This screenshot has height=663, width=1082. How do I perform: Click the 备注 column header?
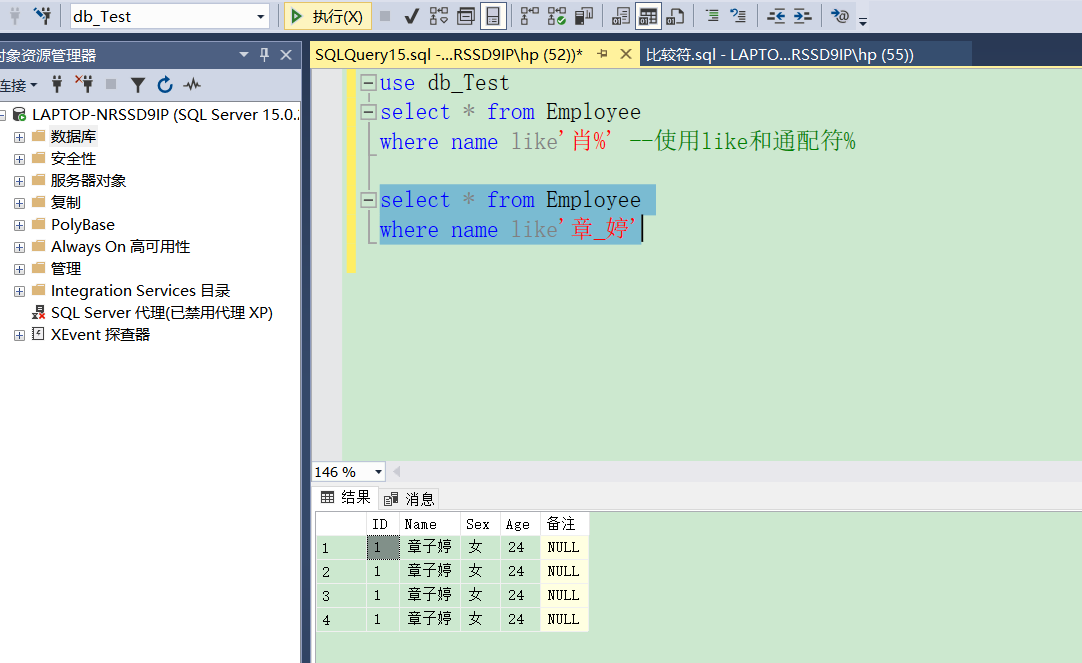pyautogui.click(x=564, y=524)
